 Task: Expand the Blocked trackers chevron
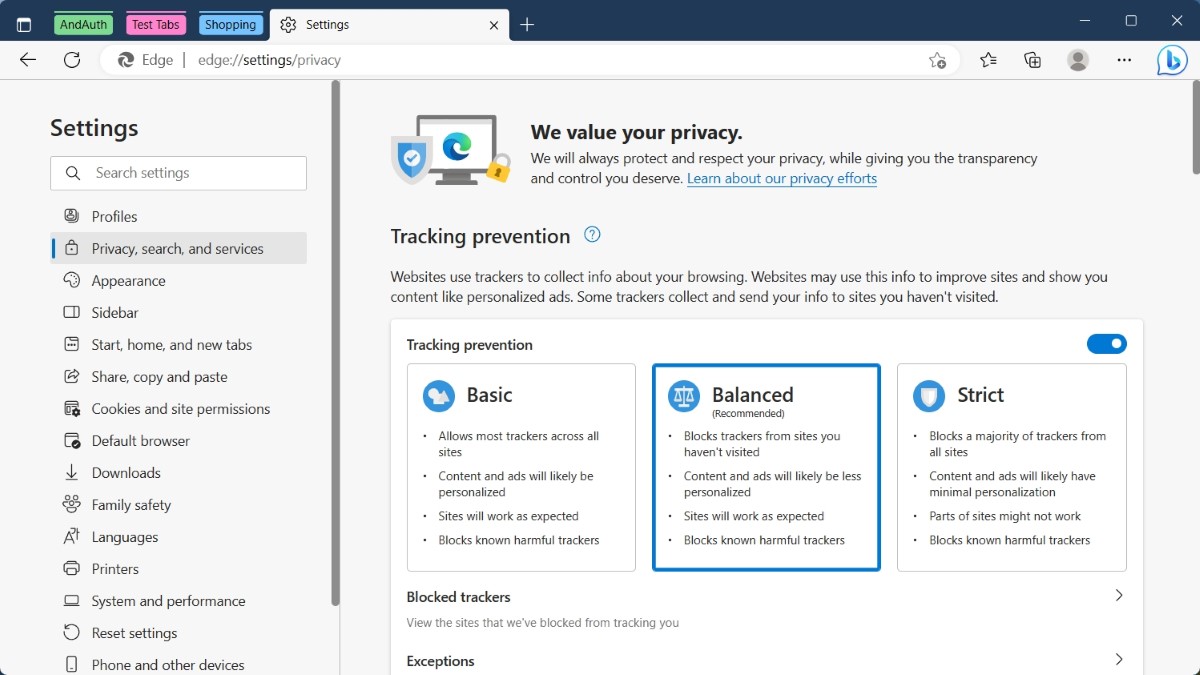coord(1118,596)
